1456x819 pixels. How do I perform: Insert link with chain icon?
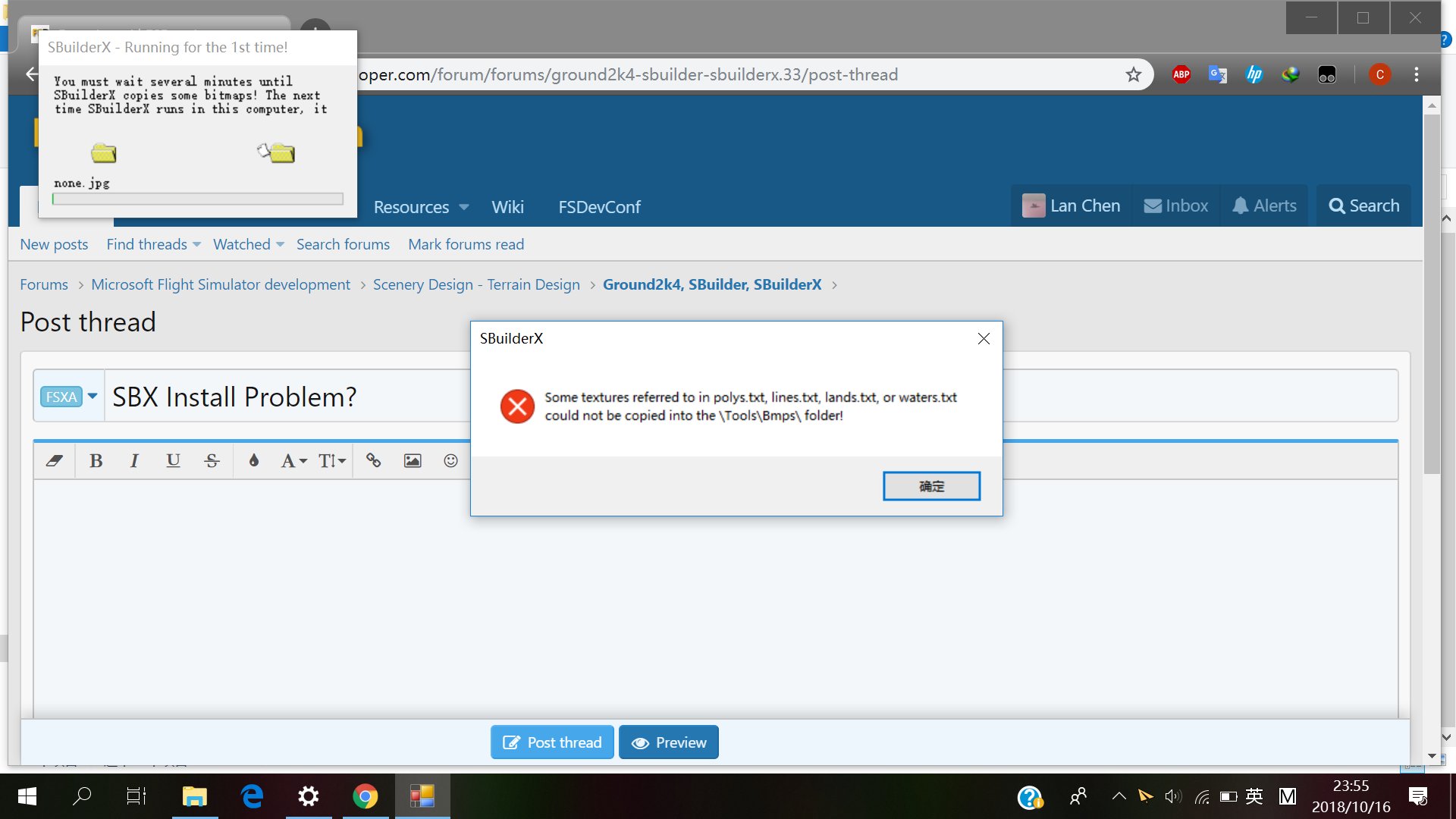(x=373, y=460)
